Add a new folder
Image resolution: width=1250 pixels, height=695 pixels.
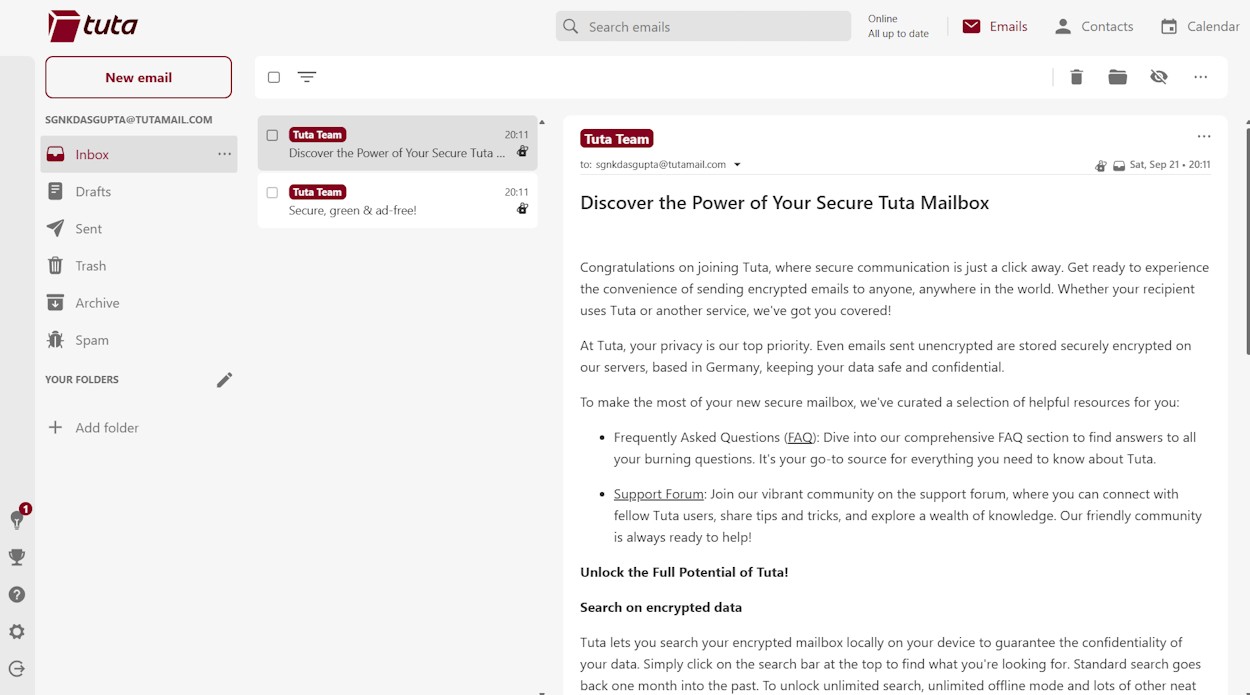(94, 427)
